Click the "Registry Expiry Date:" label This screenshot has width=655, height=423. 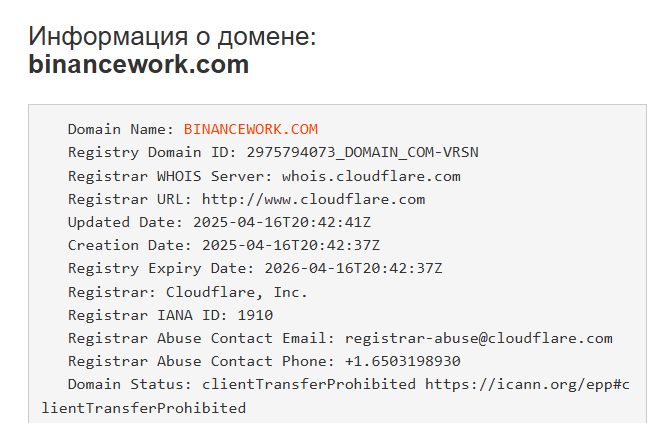pyautogui.click(x=161, y=268)
